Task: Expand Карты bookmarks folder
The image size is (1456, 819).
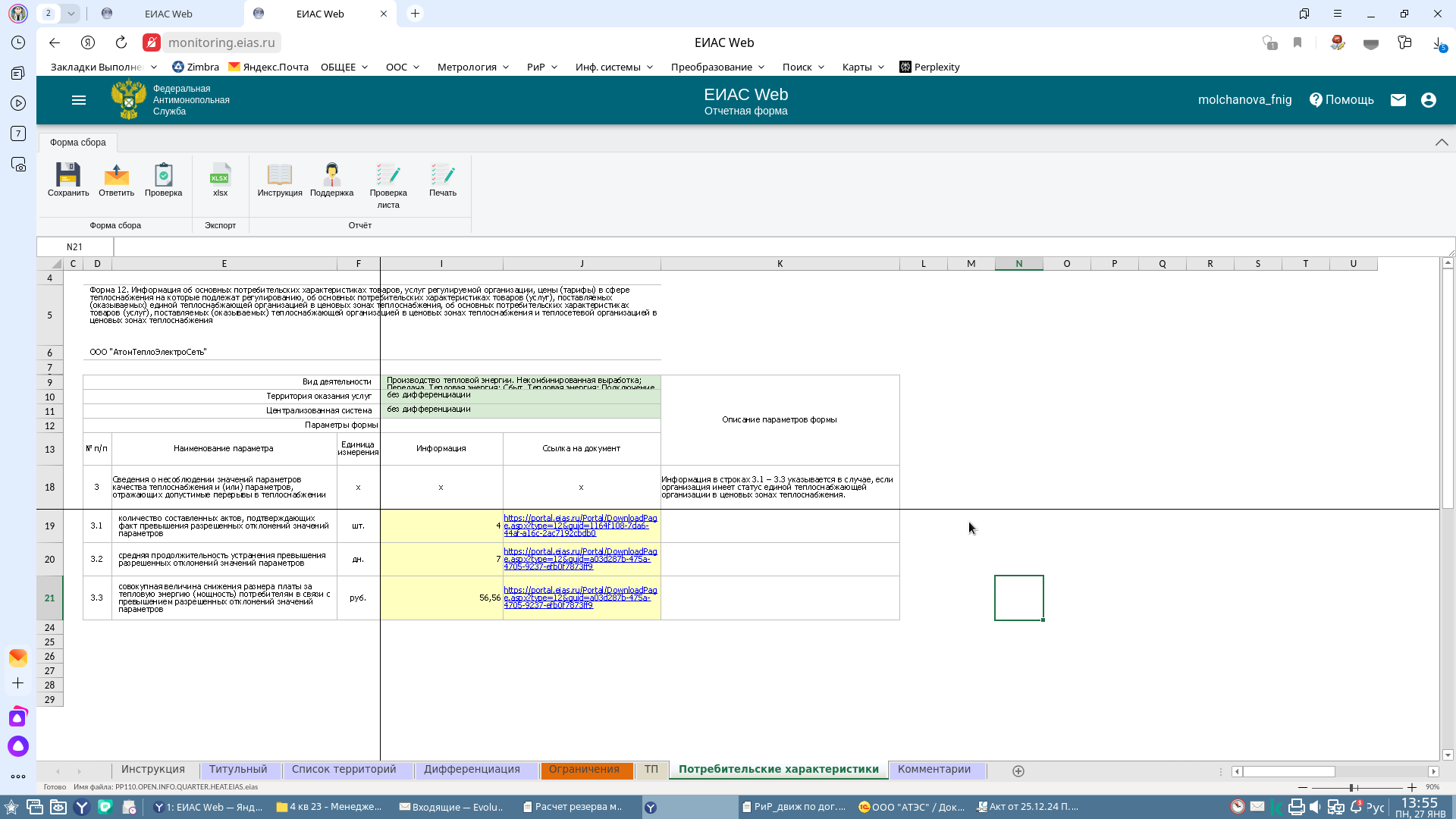Action: (863, 67)
